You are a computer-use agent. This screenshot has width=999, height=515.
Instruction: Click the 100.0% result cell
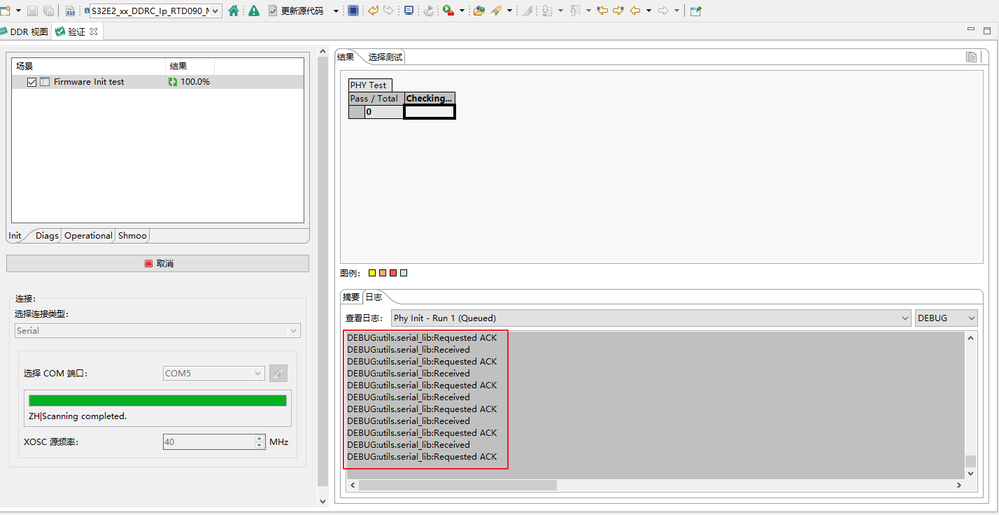click(189, 82)
